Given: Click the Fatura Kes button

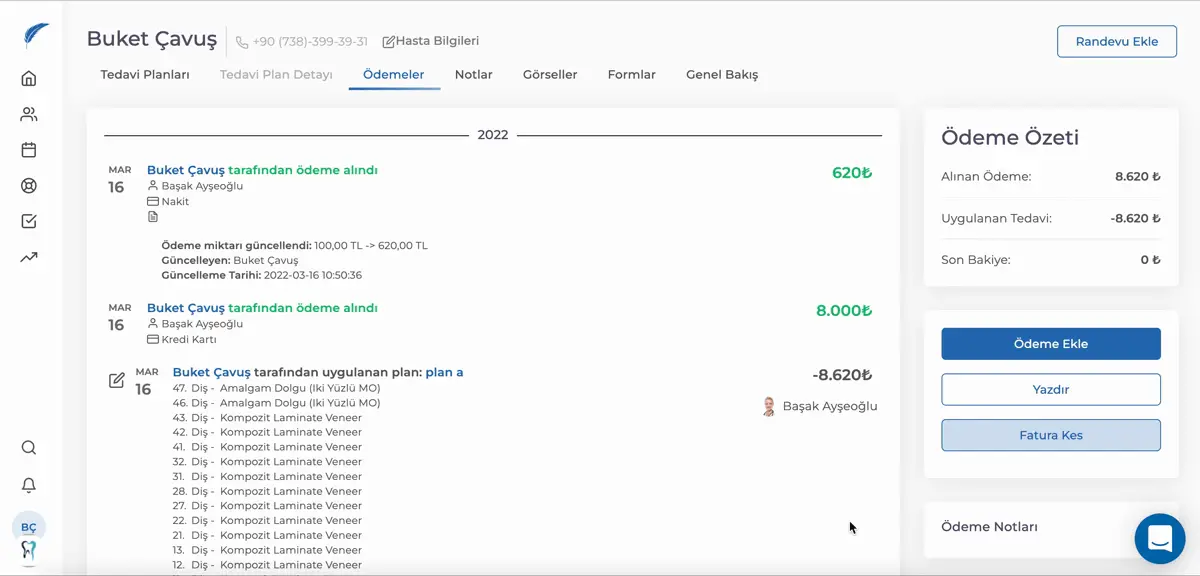Looking at the screenshot, I should [1051, 435].
